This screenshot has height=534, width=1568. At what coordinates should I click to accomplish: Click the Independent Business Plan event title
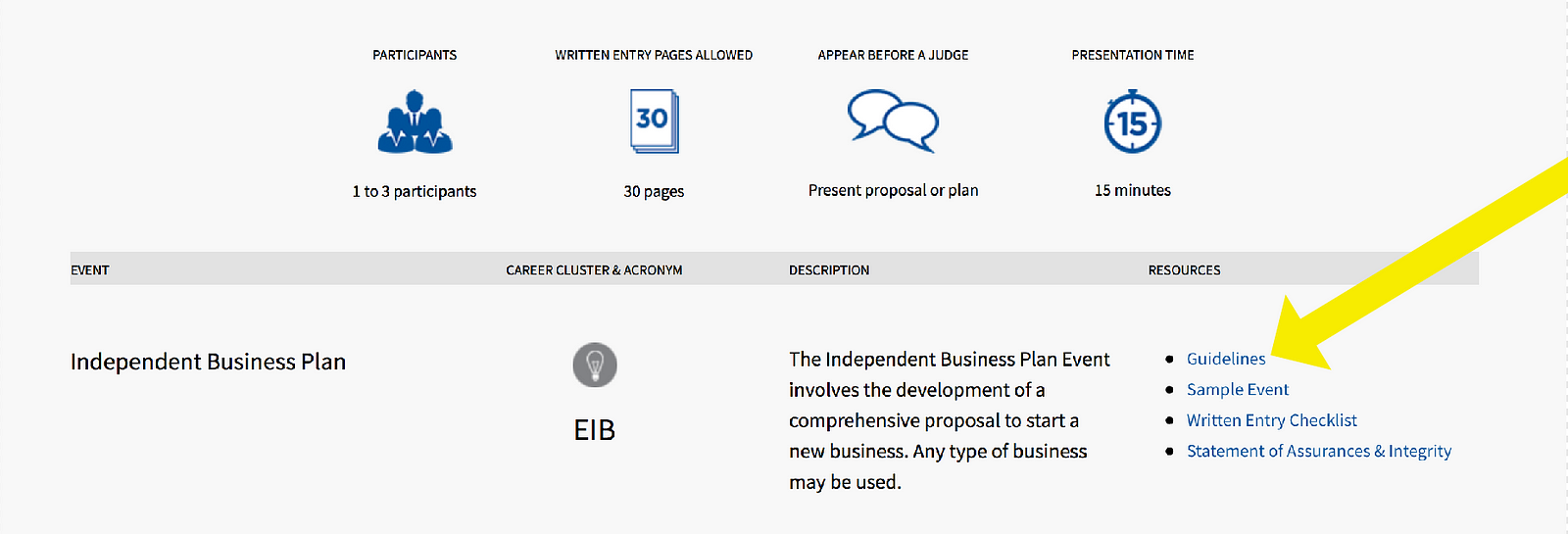(x=208, y=362)
